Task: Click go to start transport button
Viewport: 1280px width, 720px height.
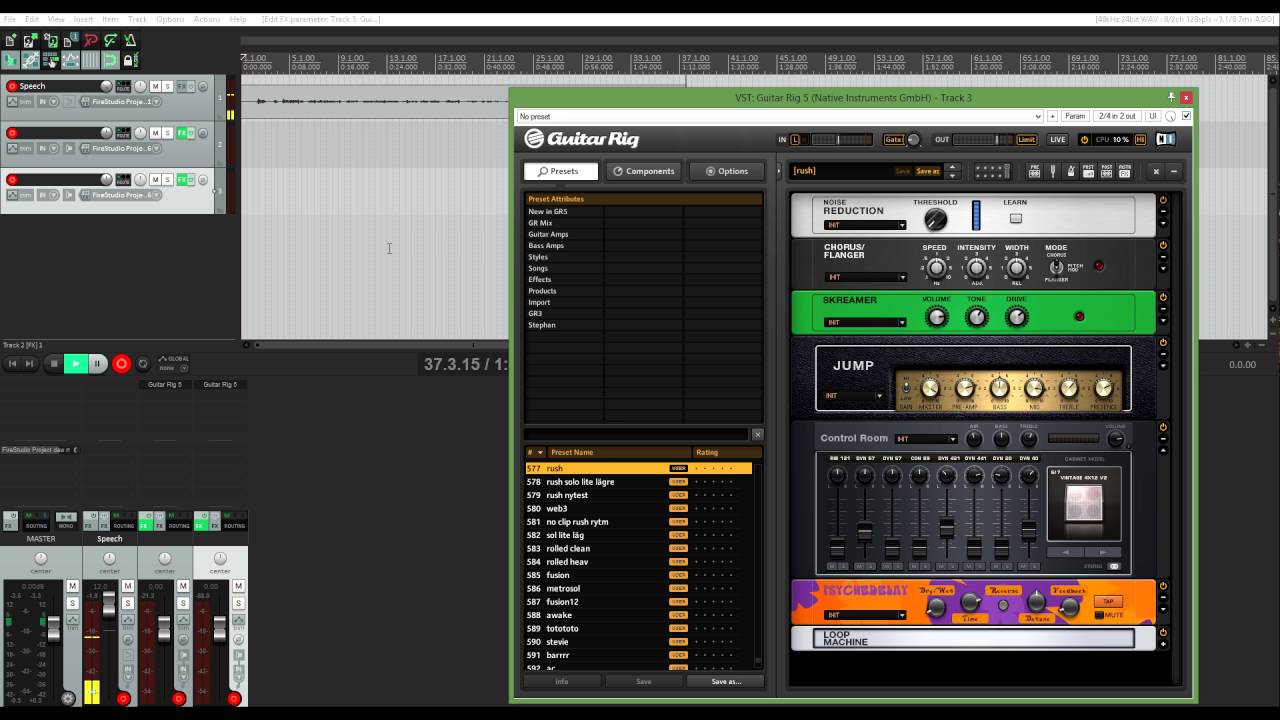Action: pos(12,364)
